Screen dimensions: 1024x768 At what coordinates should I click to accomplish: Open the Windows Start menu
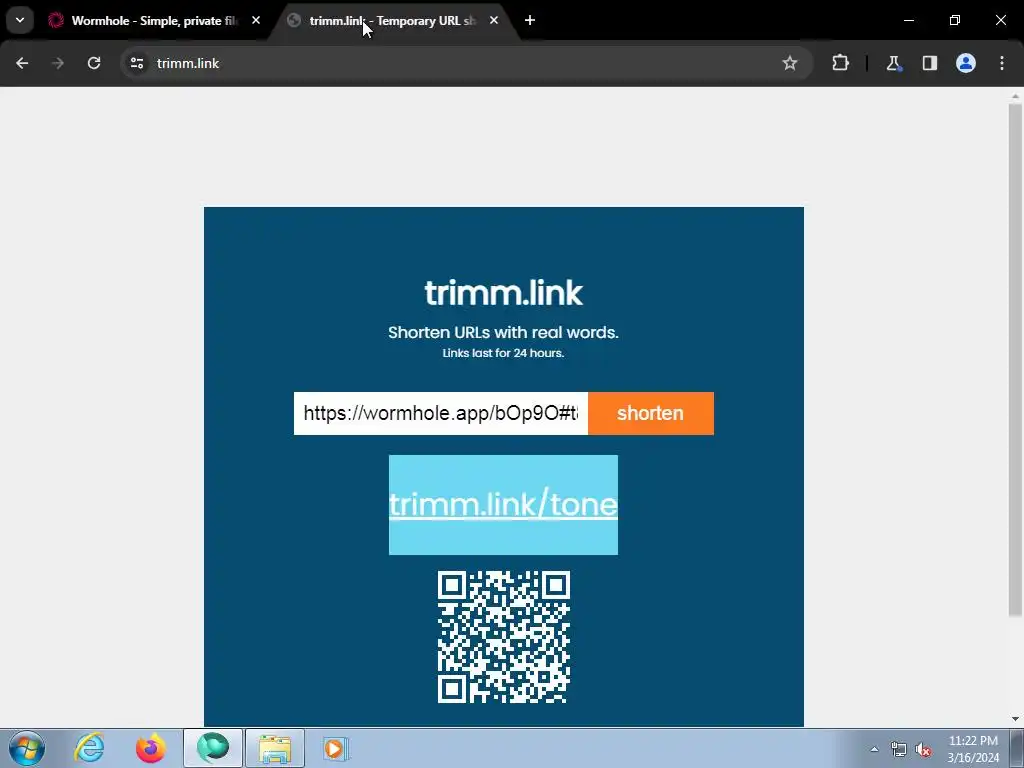pyautogui.click(x=27, y=748)
